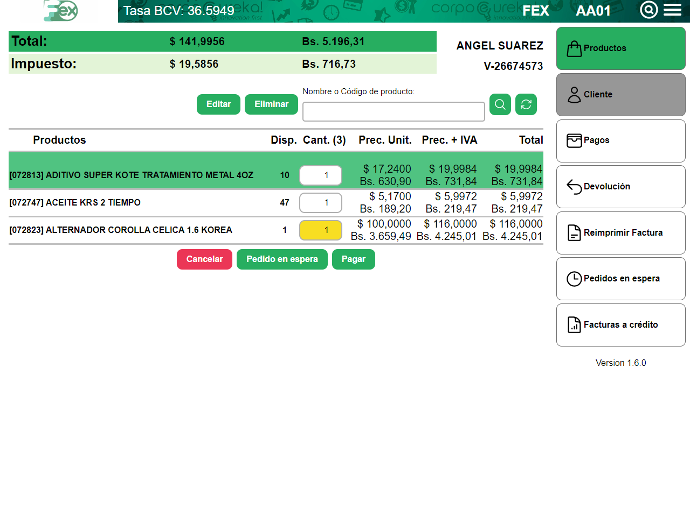Click the circular search icon in header
690x516 pixels.
pos(648,11)
